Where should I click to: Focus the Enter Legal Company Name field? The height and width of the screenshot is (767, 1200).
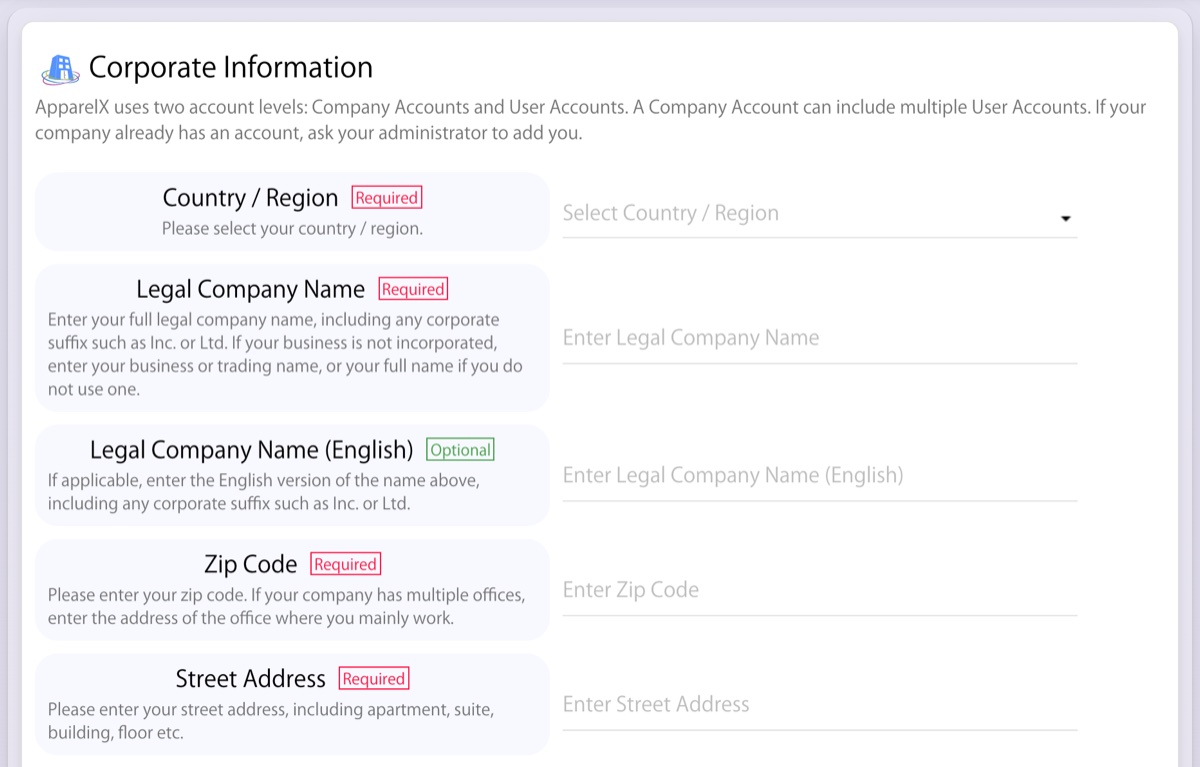click(819, 338)
